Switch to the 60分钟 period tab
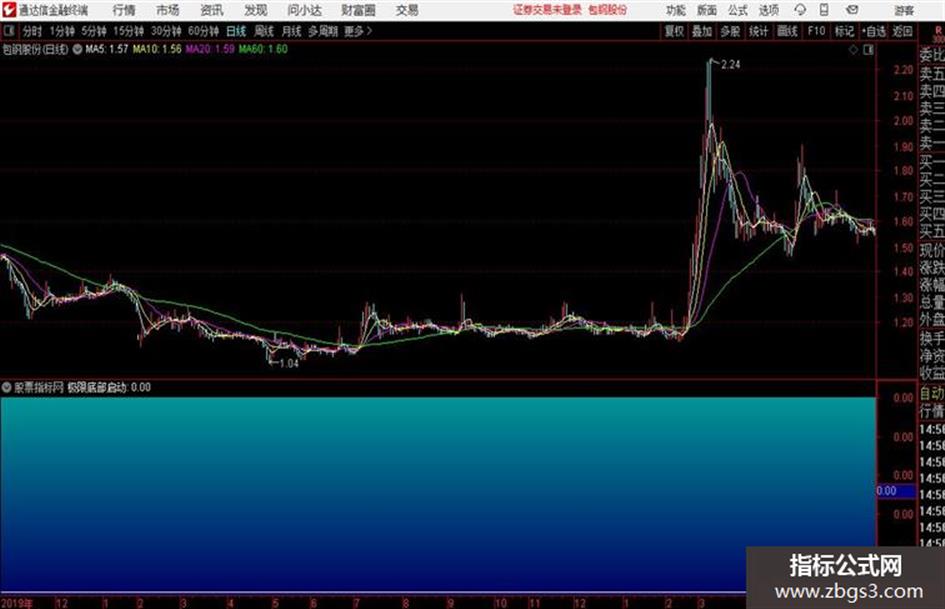The height and width of the screenshot is (609, 945). point(204,31)
